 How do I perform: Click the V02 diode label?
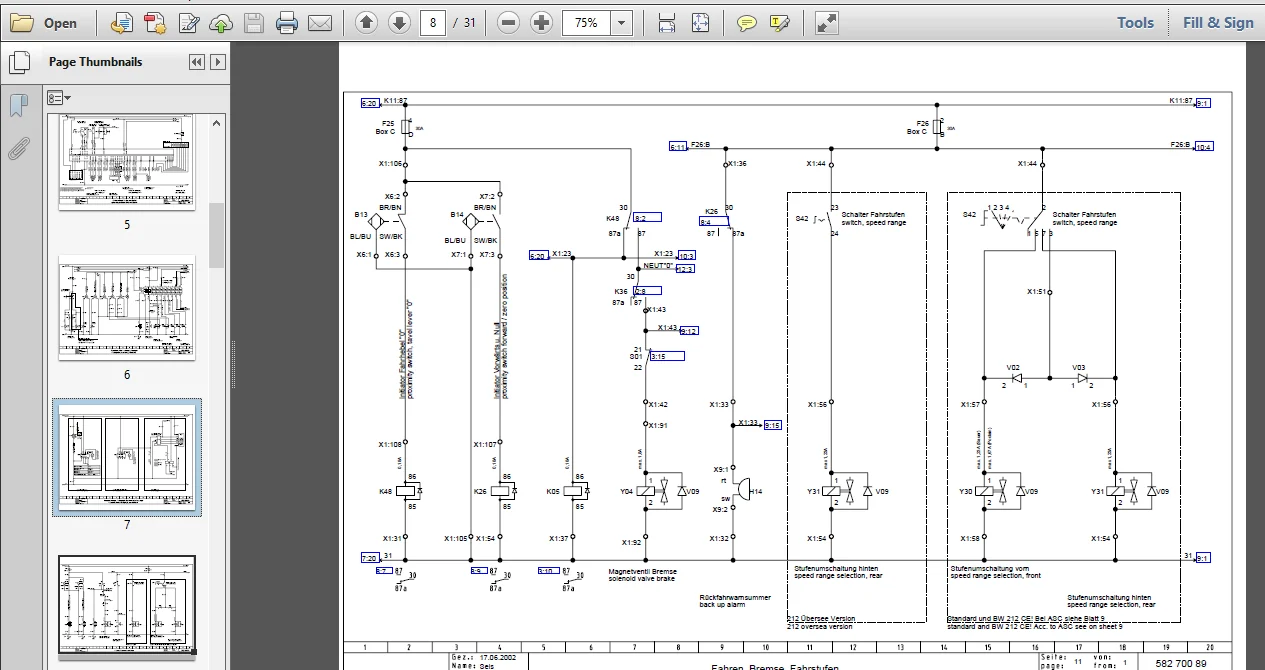click(x=1013, y=367)
